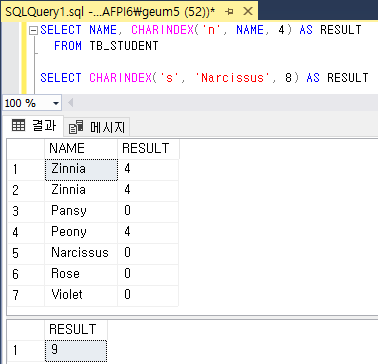The width and height of the screenshot is (378, 364).
Task: Click the 'Narcissus' string literal in editor
Action: click(233, 78)
